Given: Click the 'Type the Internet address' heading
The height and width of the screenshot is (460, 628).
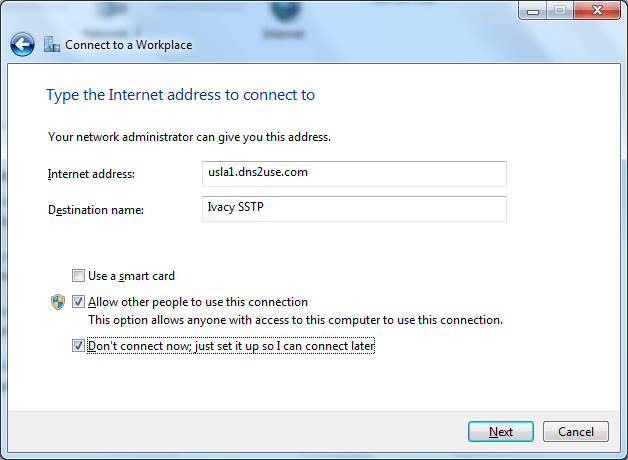Looking at the screenshot, I should tap(181, 95).
